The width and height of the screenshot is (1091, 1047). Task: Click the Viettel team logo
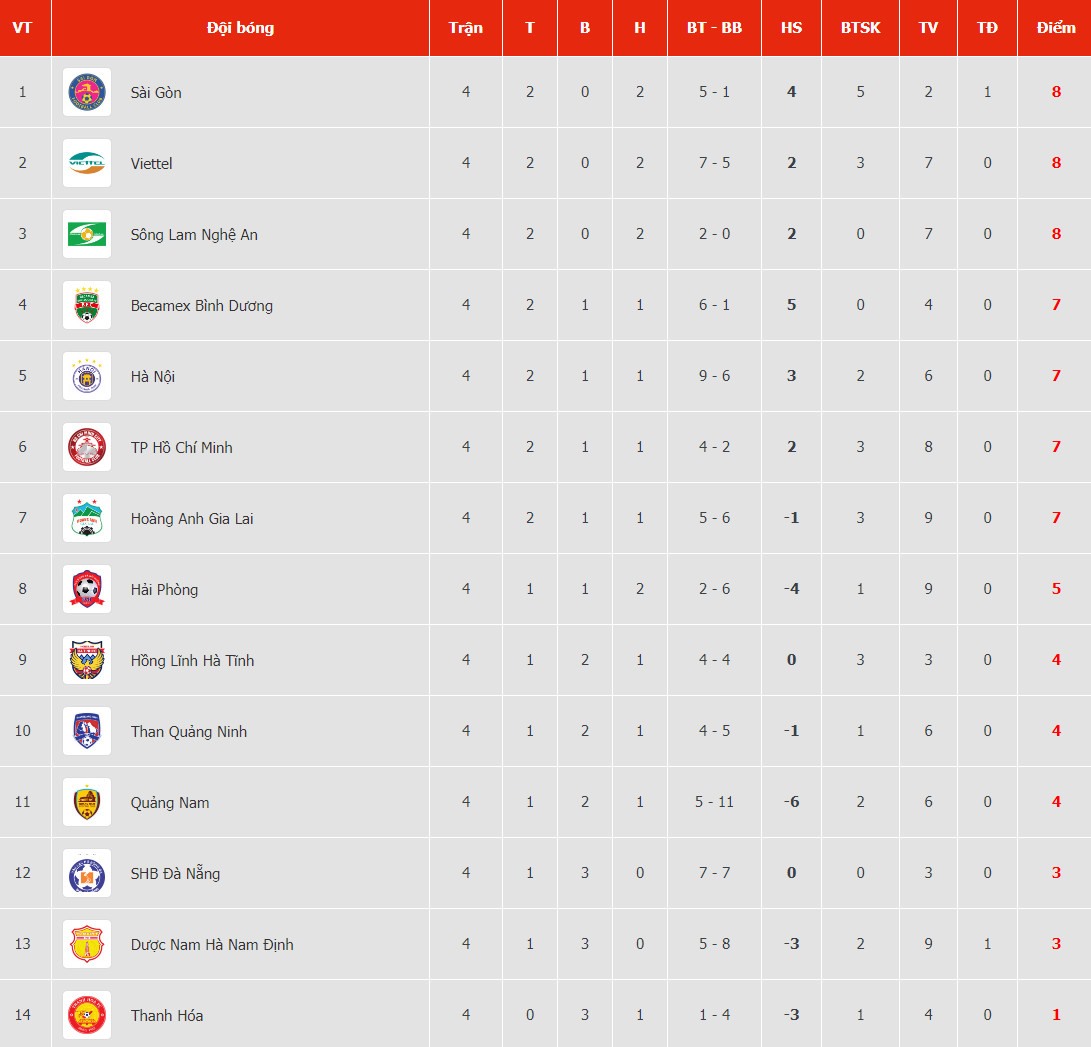coord(87,163)
